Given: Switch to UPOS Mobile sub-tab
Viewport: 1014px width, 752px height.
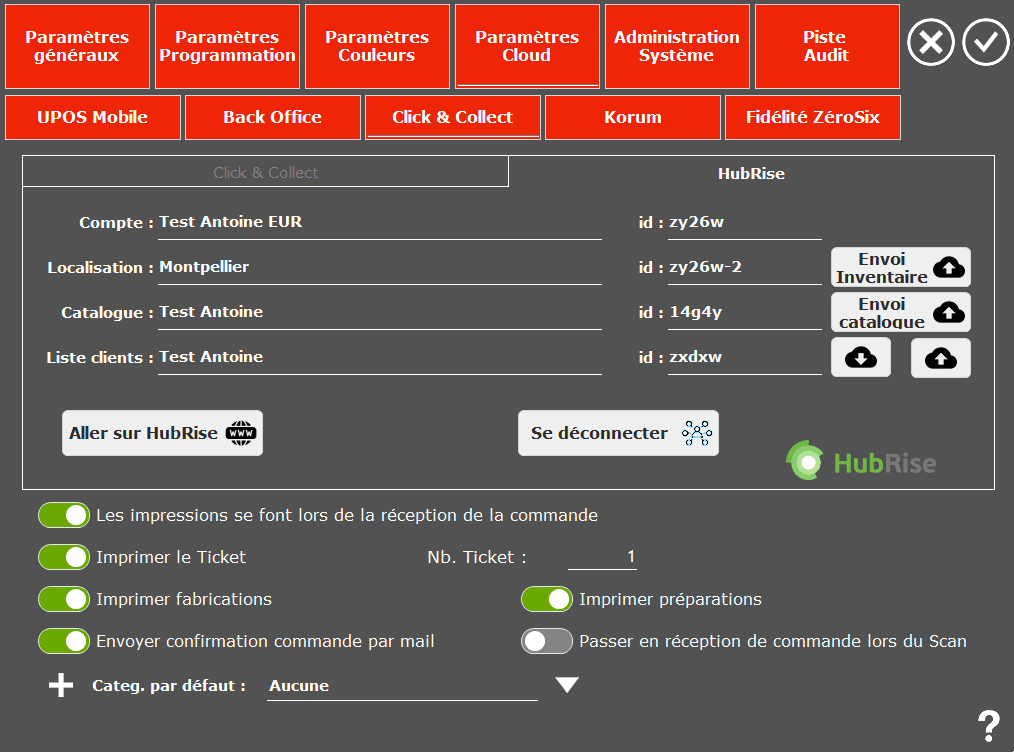Looking at the screenshot, I should click(x=93, y=118).
